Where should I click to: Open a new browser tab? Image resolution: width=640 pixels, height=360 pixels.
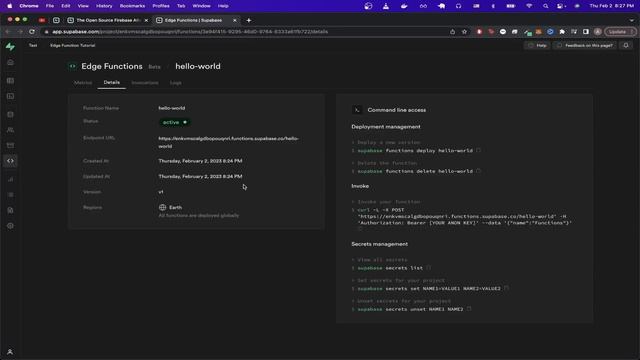pyautogui.click(x=249, y=20)
